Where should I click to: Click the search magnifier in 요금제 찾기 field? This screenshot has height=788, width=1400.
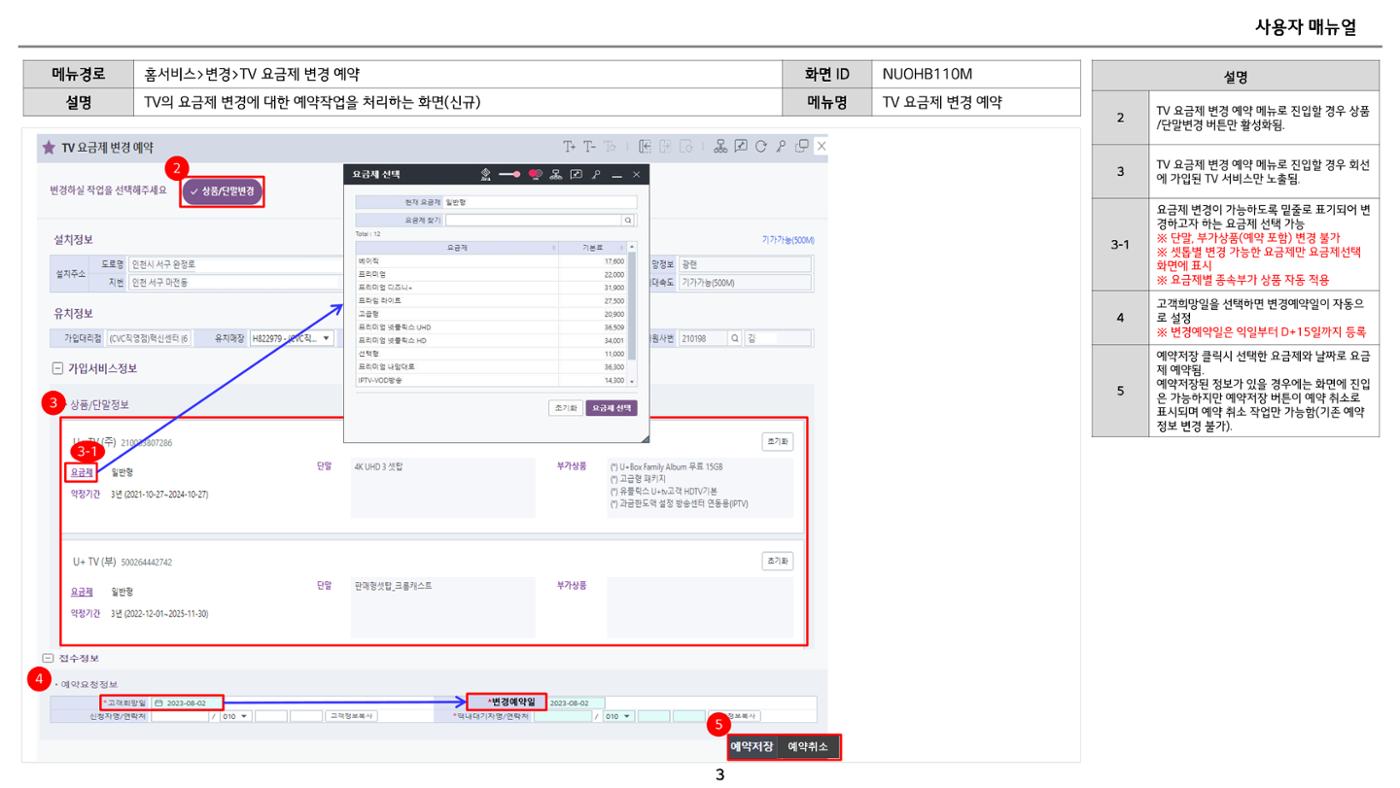pyautogui.click(x=628, y=220)
